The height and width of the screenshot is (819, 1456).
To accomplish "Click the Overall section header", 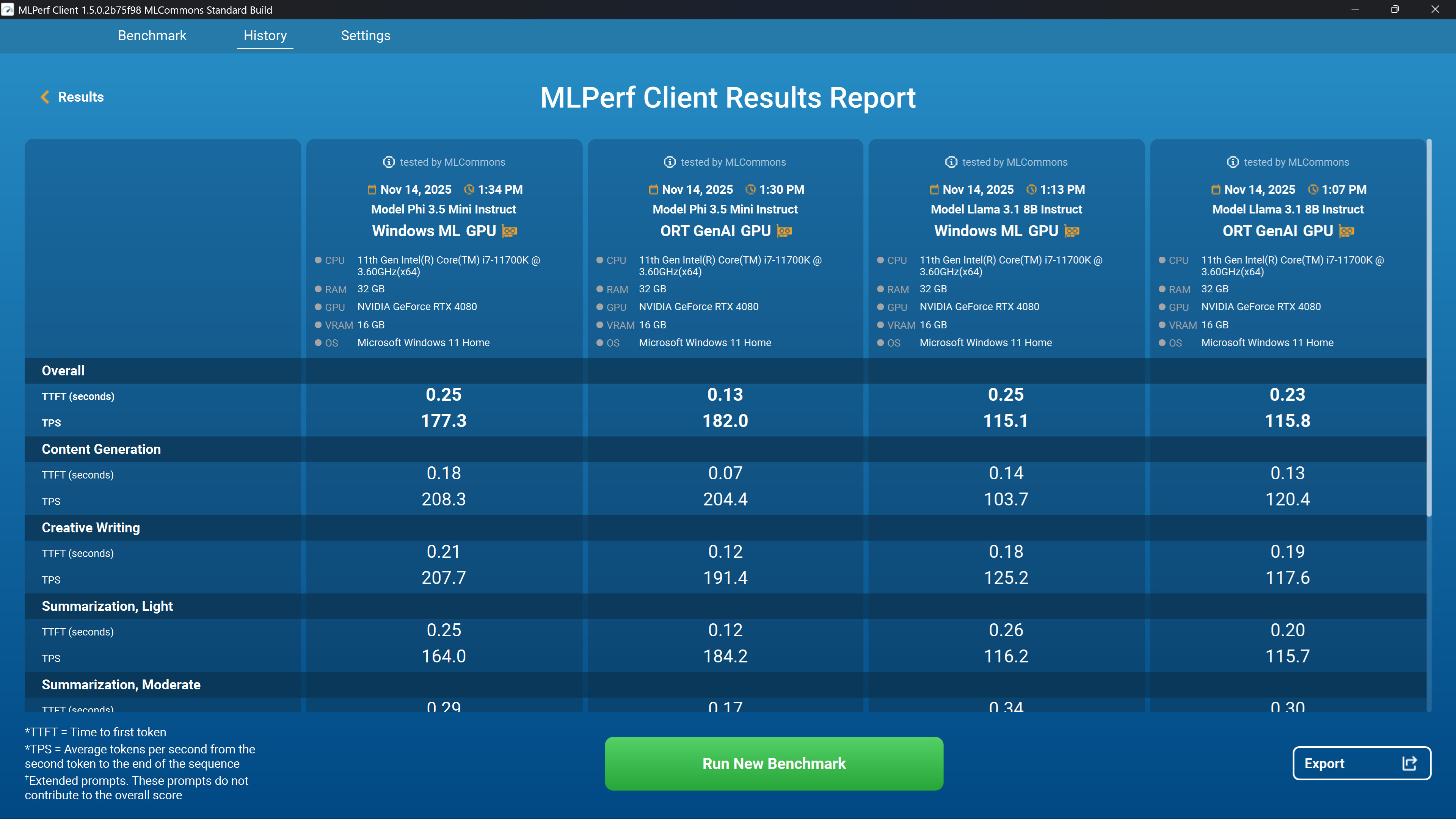I will (x=726, y=371).
